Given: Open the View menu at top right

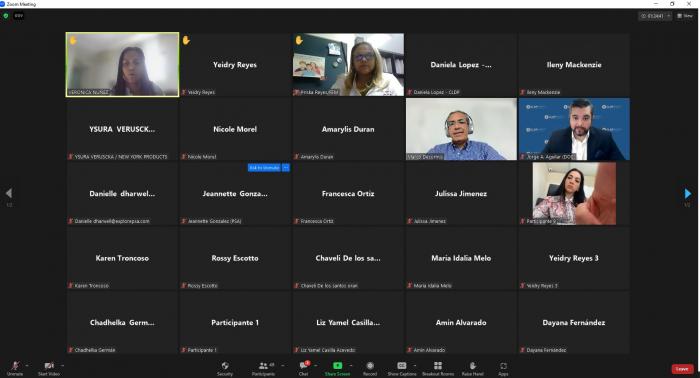Looking at the screenshot, I should click(685, 16).
